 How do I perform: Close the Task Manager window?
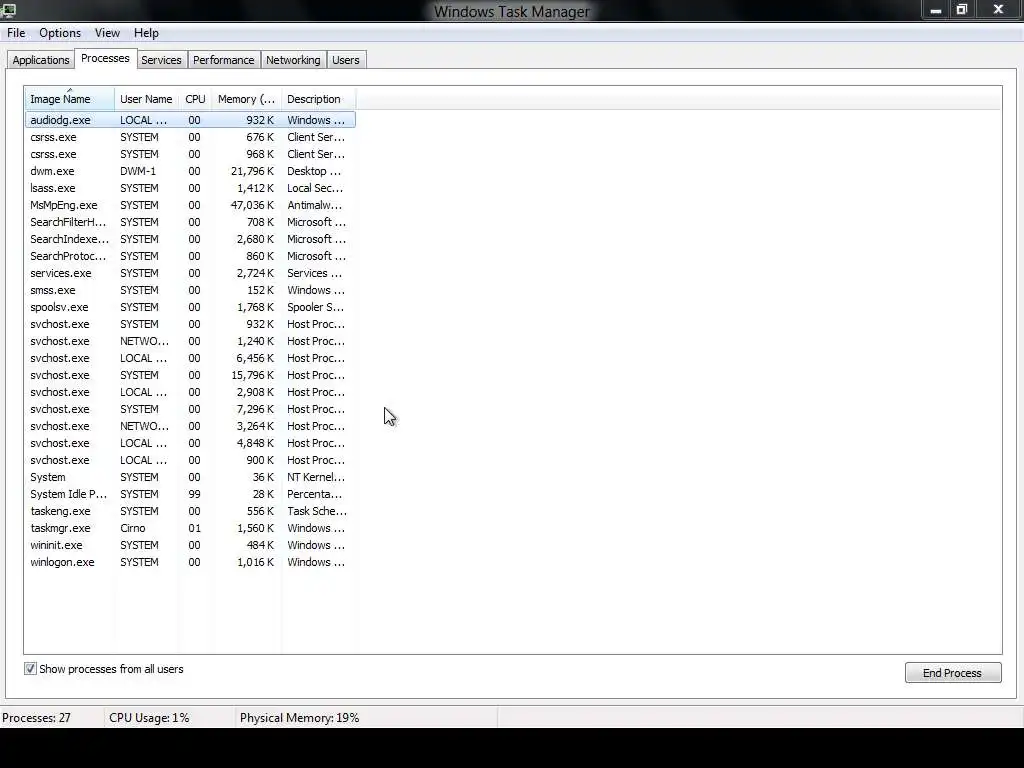click(999, 10)
